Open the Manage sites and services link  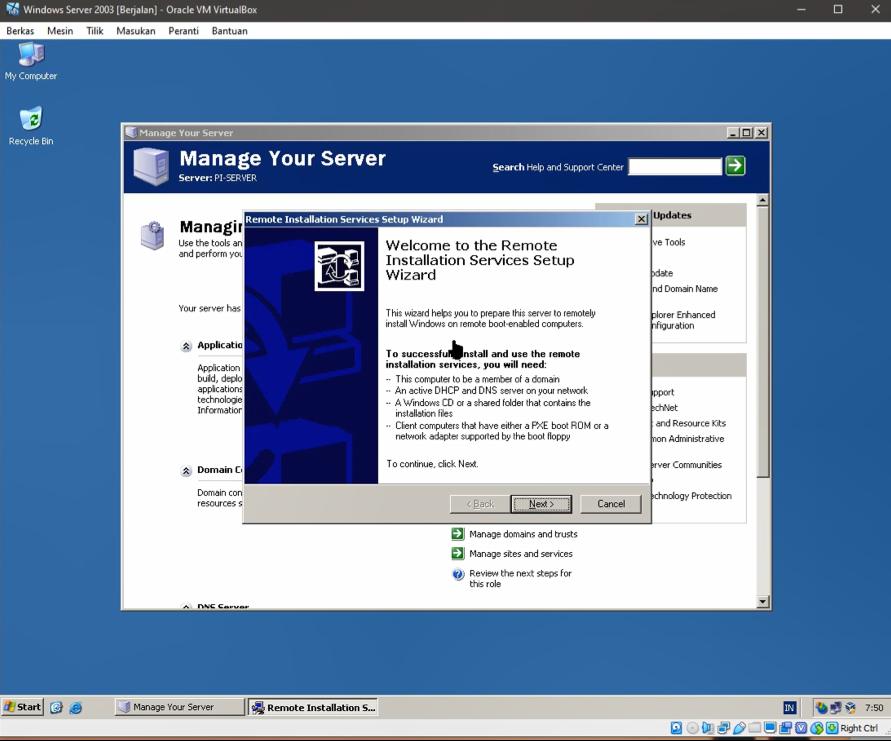coord(521,553)
